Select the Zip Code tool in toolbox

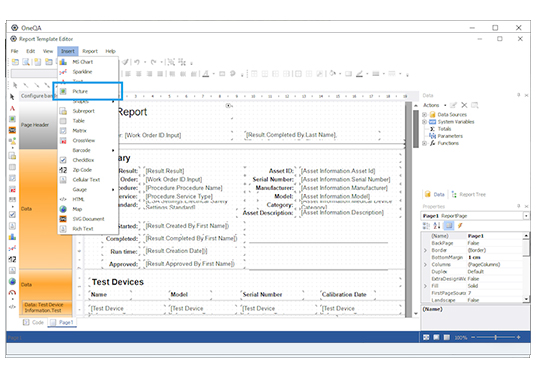click(12, 259)
